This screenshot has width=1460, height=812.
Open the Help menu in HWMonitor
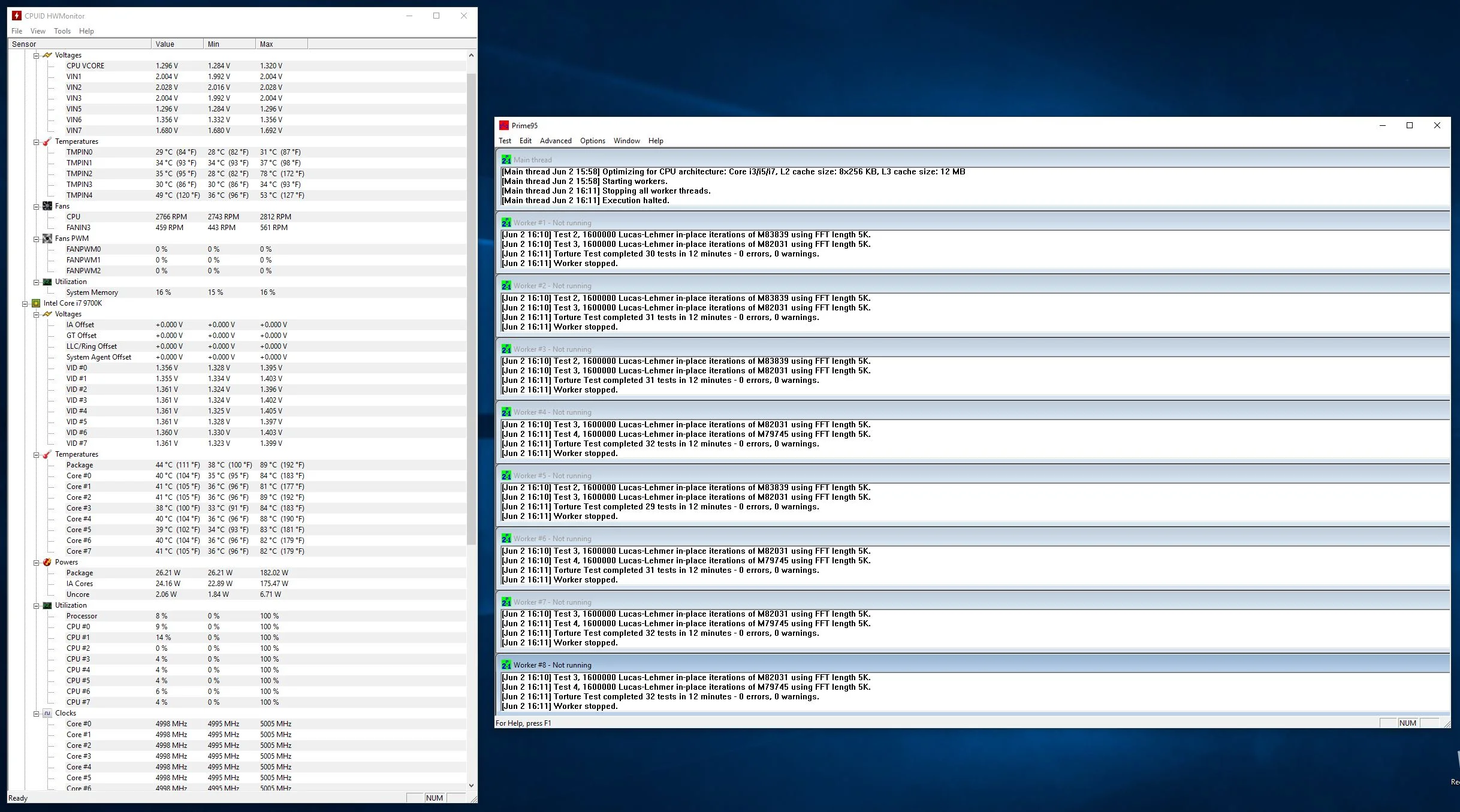[x=86, y=31]
